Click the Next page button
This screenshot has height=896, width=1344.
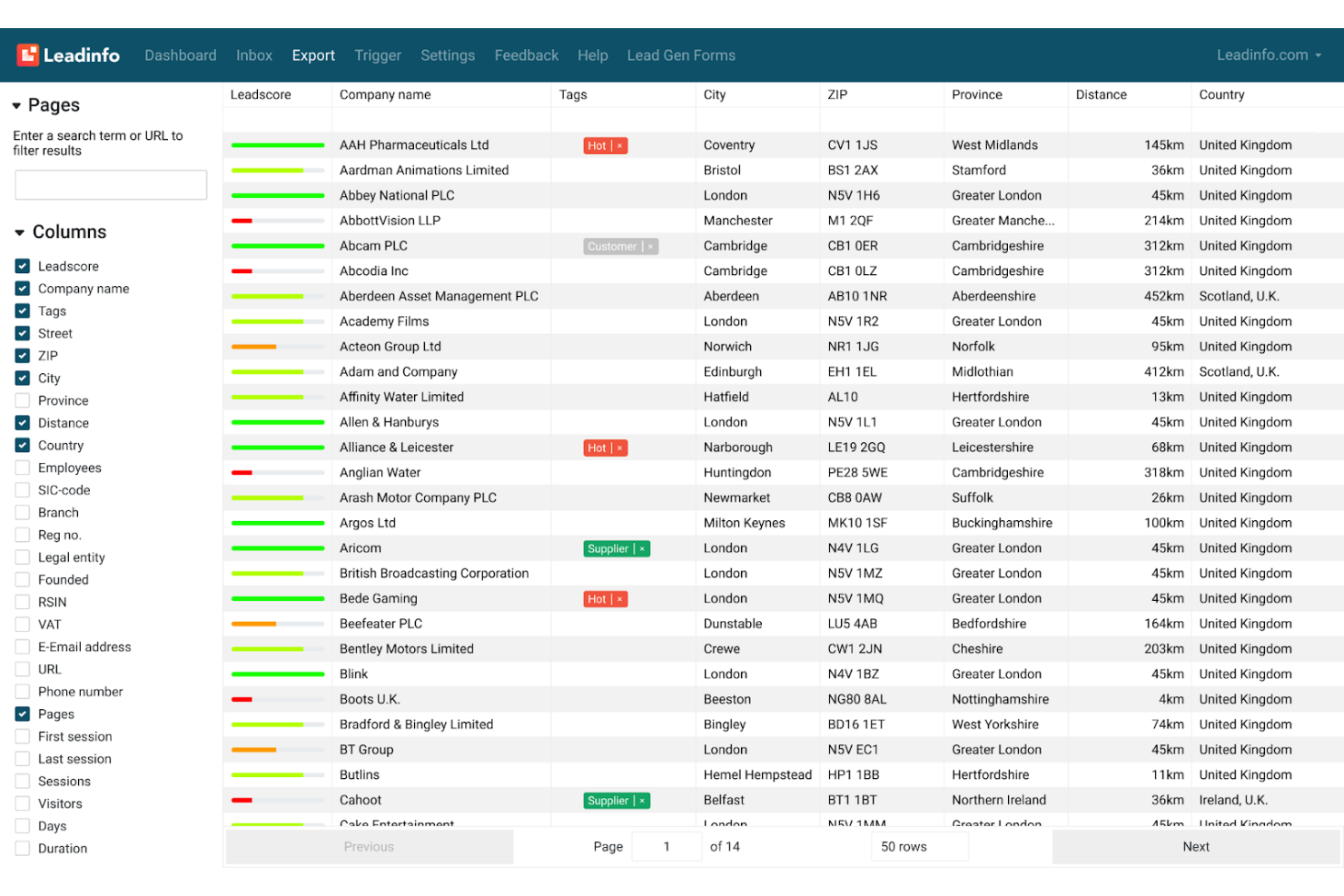tap(1196, 846)
